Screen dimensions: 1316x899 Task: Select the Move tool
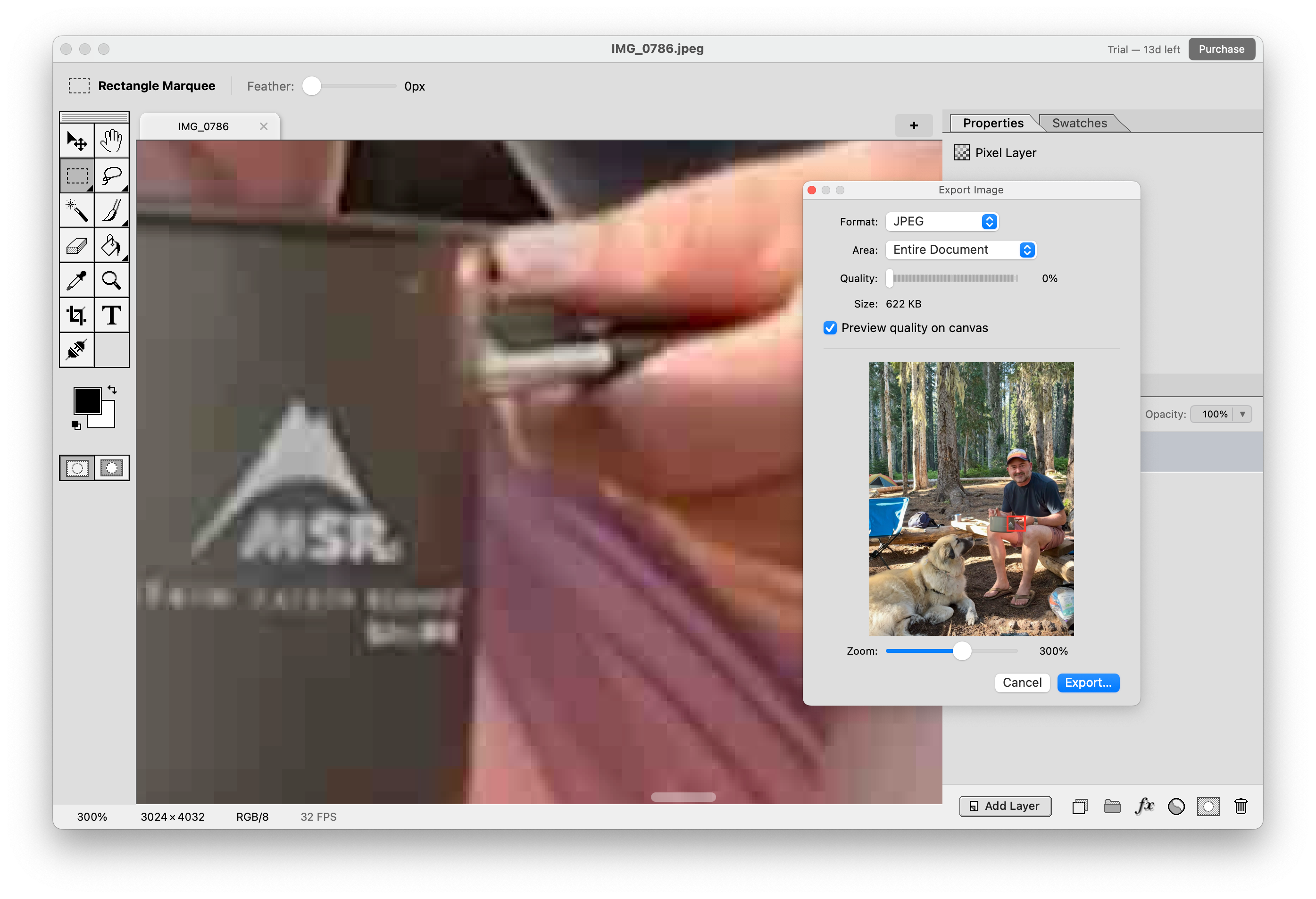(x=77, y=141)
